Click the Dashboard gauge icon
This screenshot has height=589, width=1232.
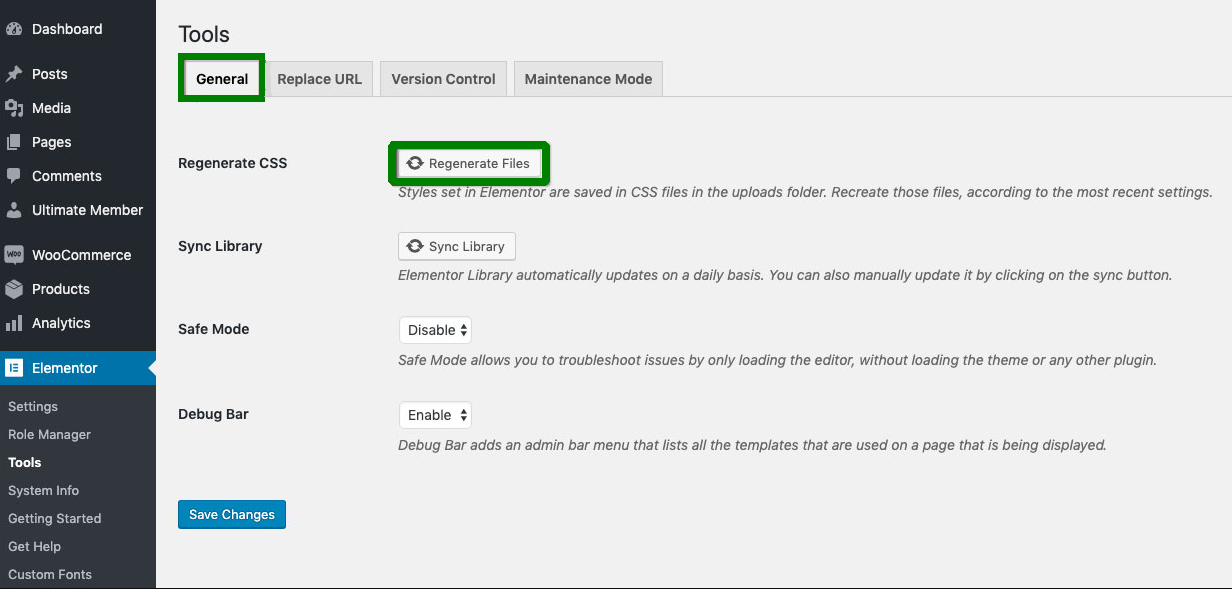pos(14,29)
